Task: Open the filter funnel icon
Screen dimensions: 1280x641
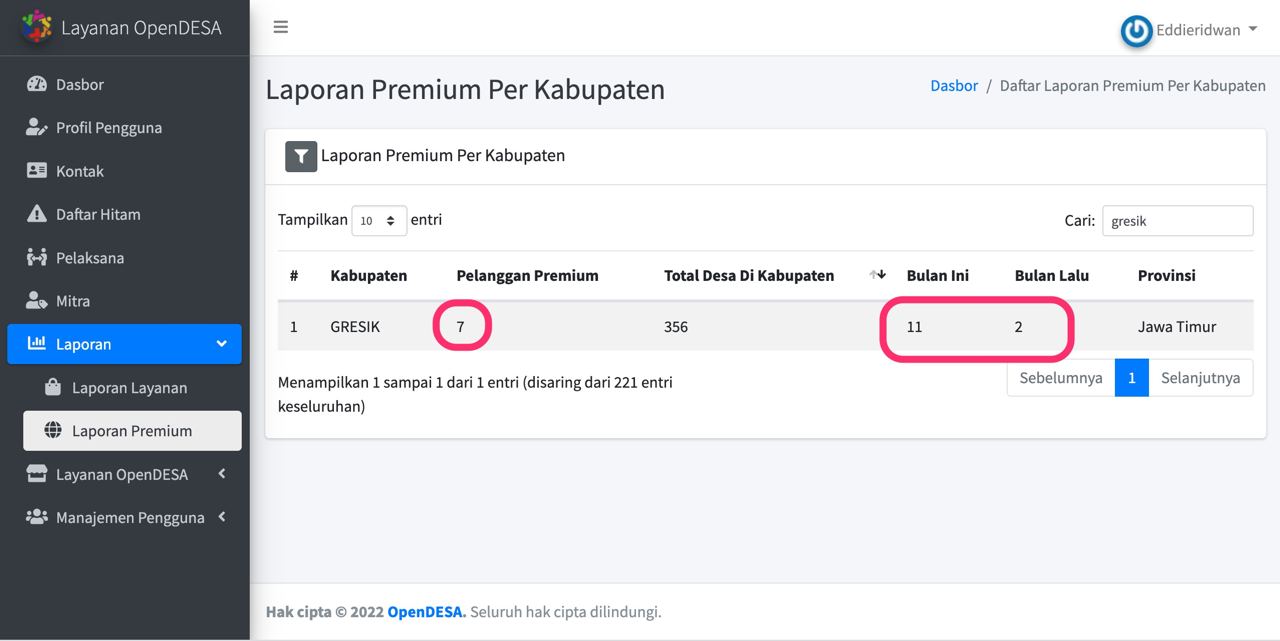Action: pos(300,156)
